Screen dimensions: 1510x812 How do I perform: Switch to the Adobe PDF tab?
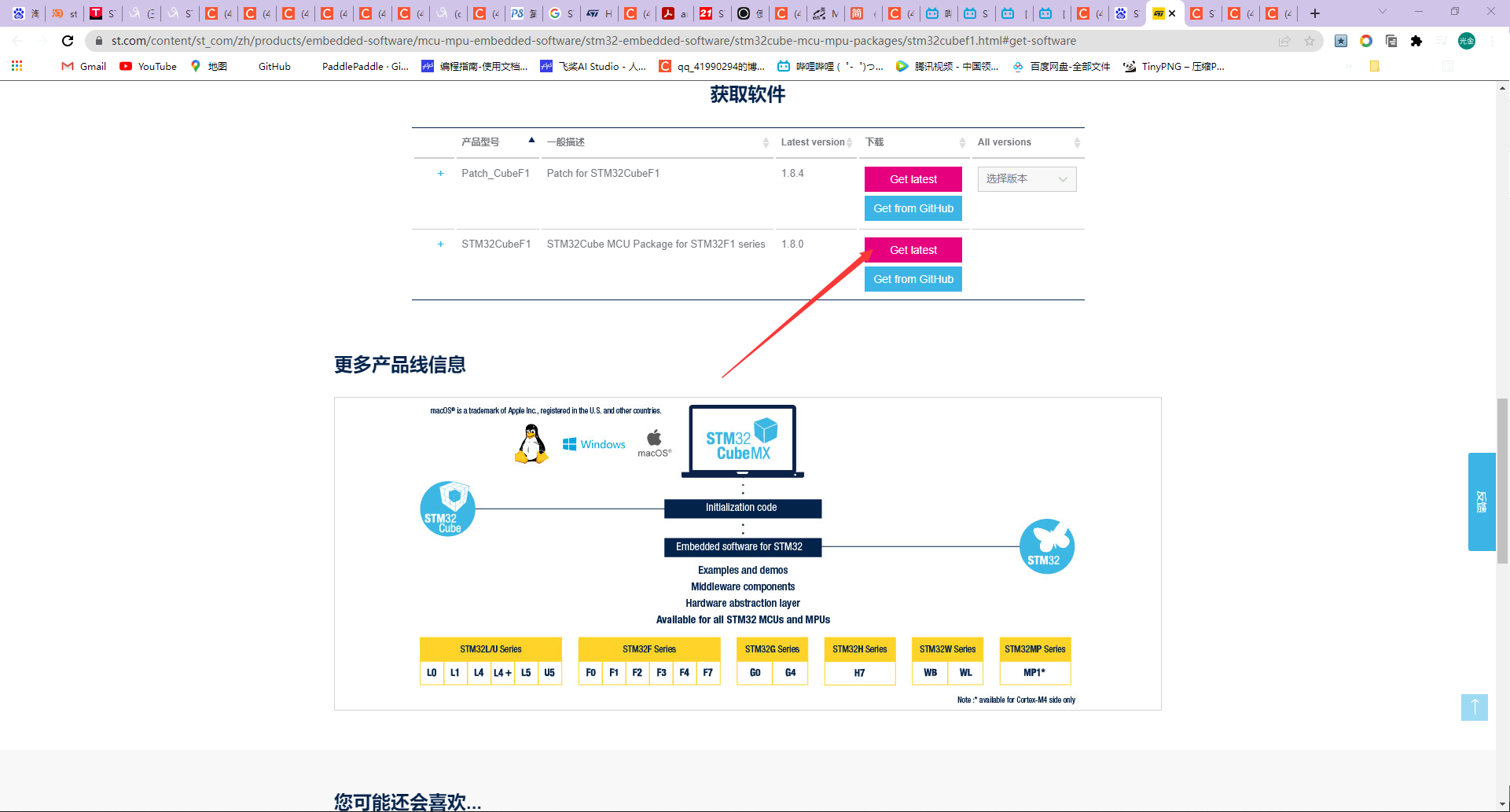(675, 13)
